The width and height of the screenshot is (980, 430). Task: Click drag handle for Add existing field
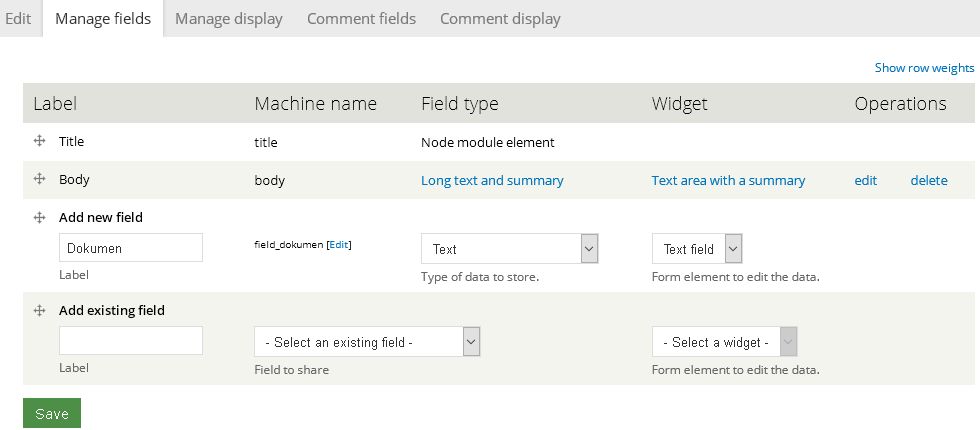coord(40,310)
